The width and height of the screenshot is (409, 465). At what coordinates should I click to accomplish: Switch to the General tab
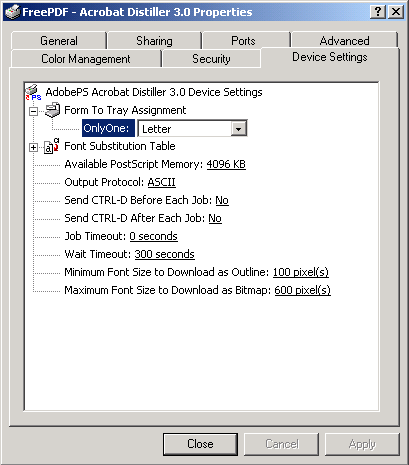coord(59,41)
